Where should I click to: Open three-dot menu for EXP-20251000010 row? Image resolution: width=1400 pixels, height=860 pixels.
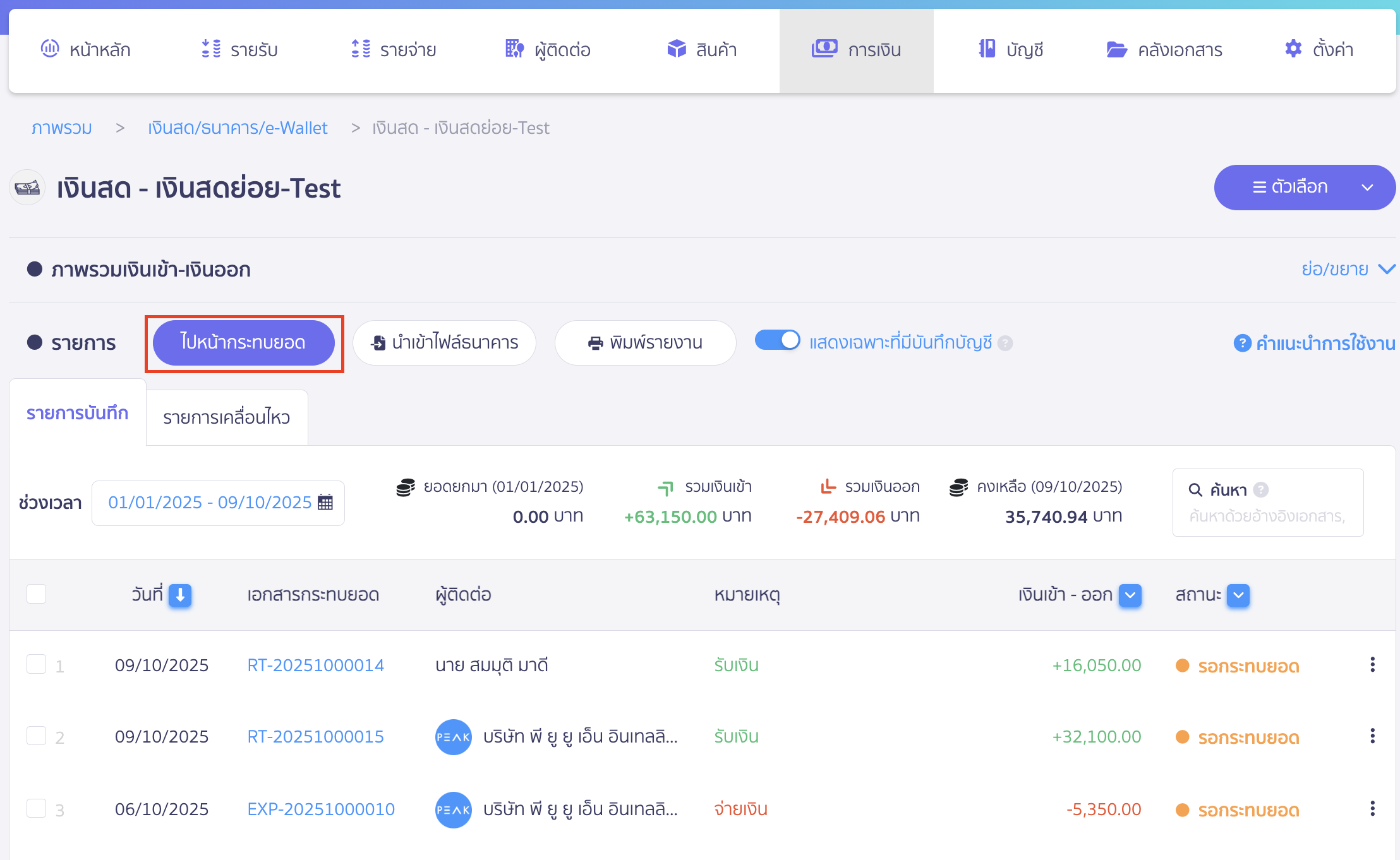pos(1372,809)
